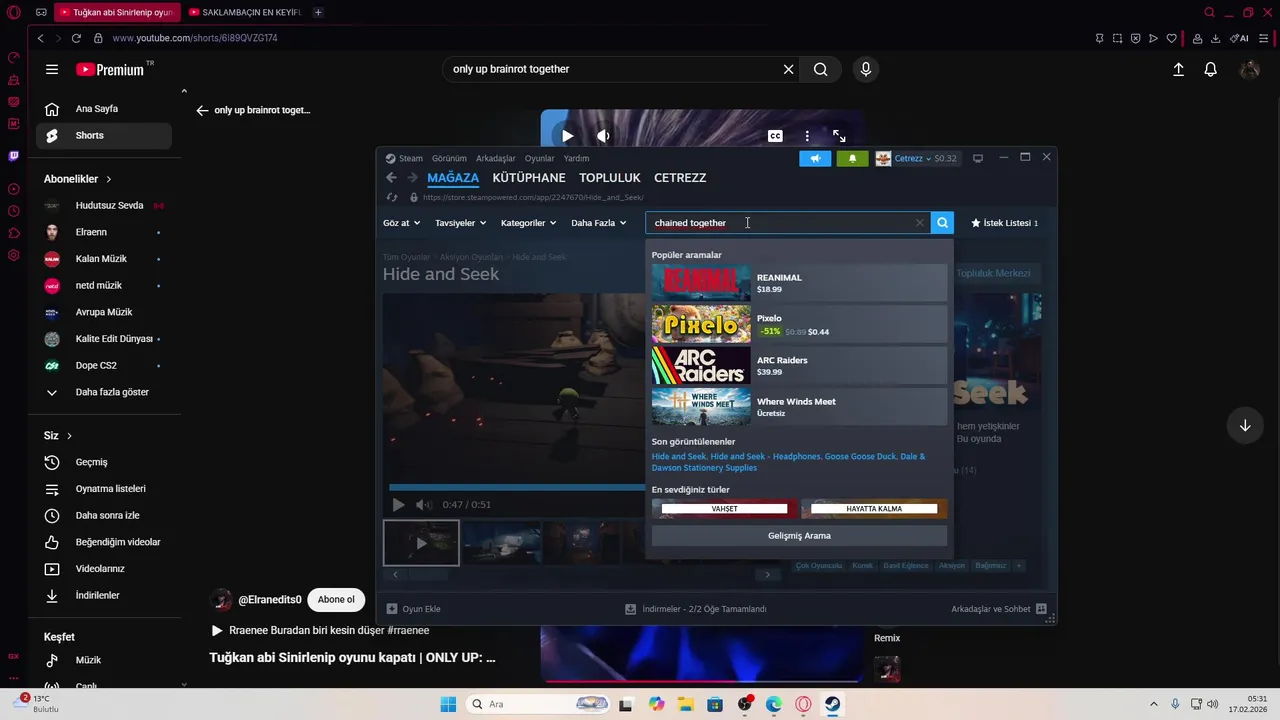
Task: Open İndirilenler in YouTube sidebar
Action: (x=104, y=595)
